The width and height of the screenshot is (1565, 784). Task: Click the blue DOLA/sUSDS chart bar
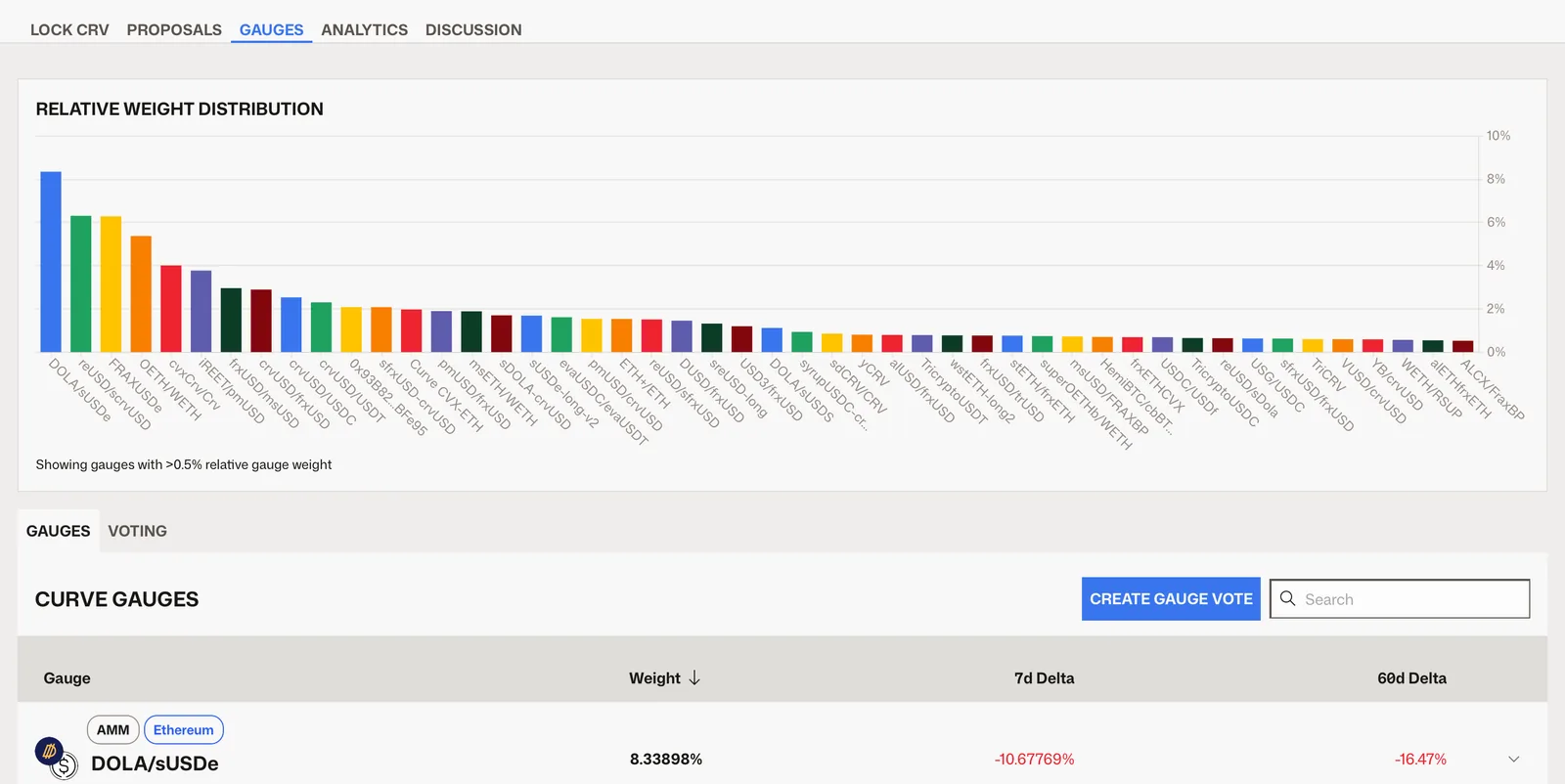772,340
